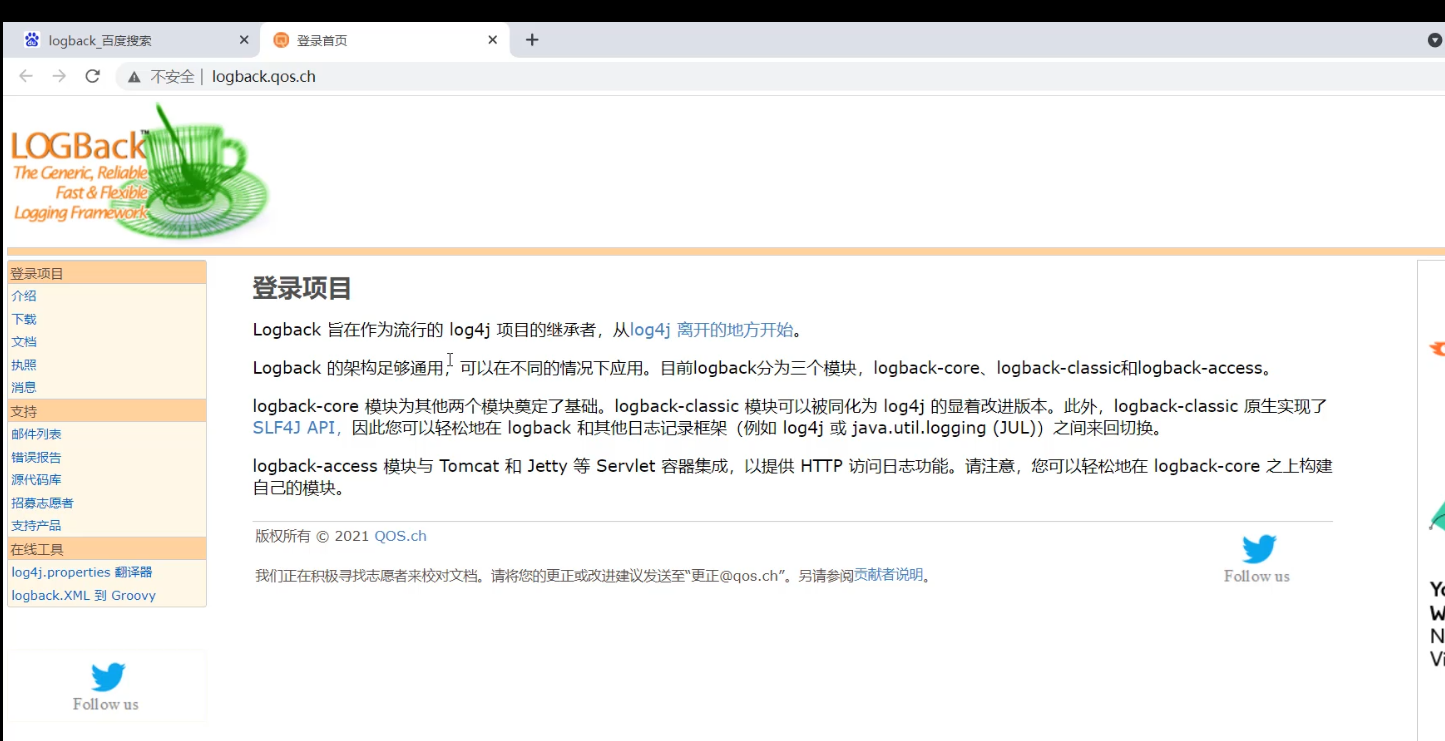1445x741 pixels.
Task: Click the browser back arrow
Action: 26,76
